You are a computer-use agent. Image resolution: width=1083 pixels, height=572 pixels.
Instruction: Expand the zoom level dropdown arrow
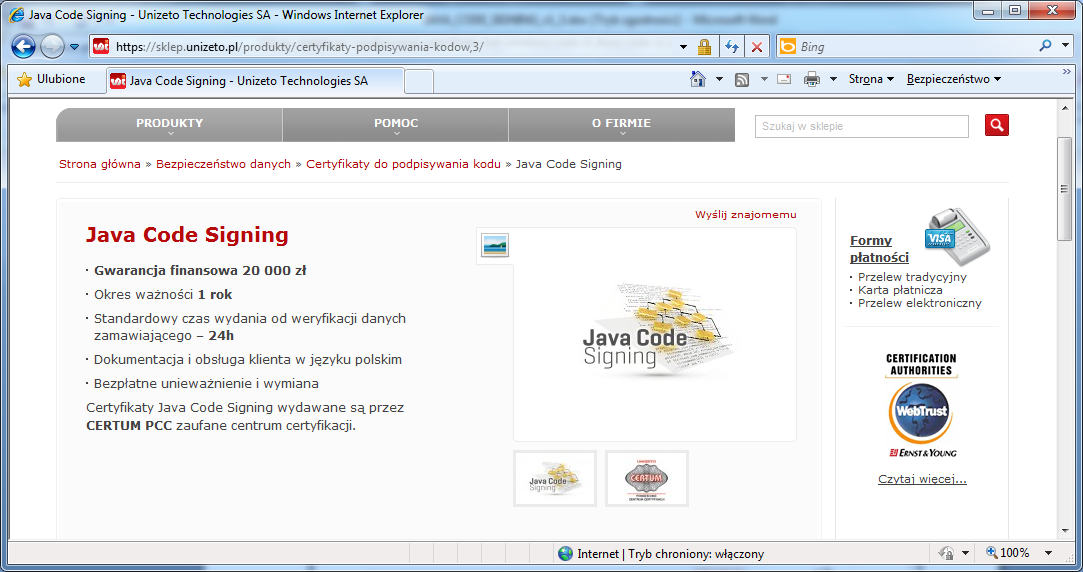coord(1048,553)
